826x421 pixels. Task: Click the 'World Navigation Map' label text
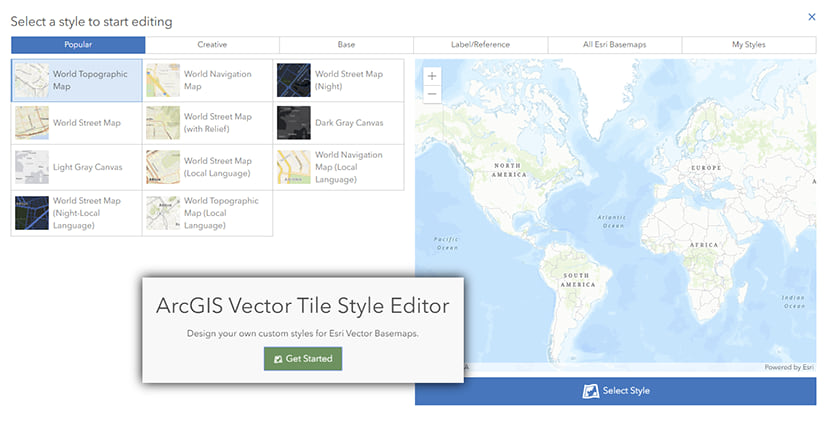tap(218, 80)
